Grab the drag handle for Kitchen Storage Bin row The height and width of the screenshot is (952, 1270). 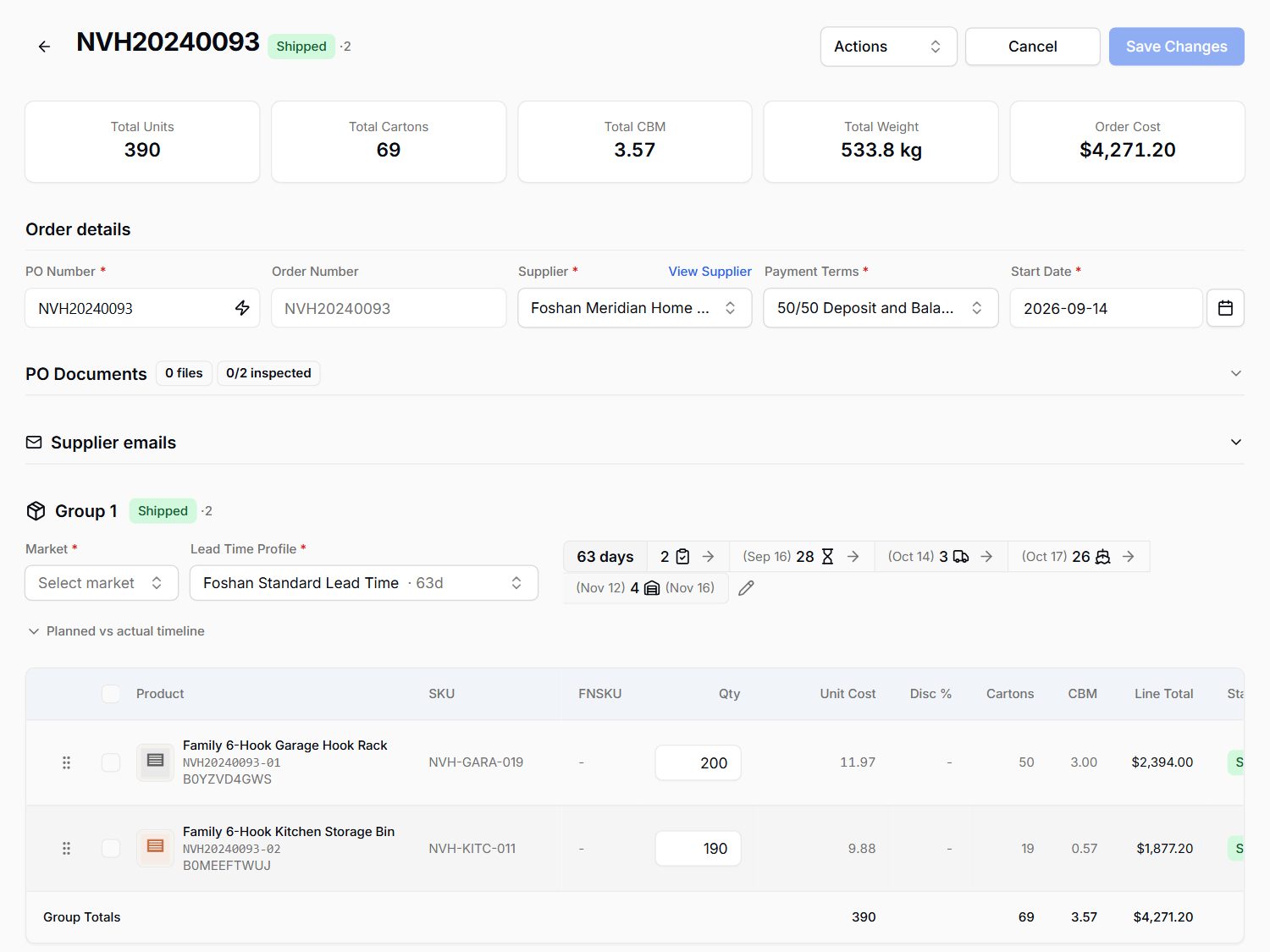coord(66,849)
